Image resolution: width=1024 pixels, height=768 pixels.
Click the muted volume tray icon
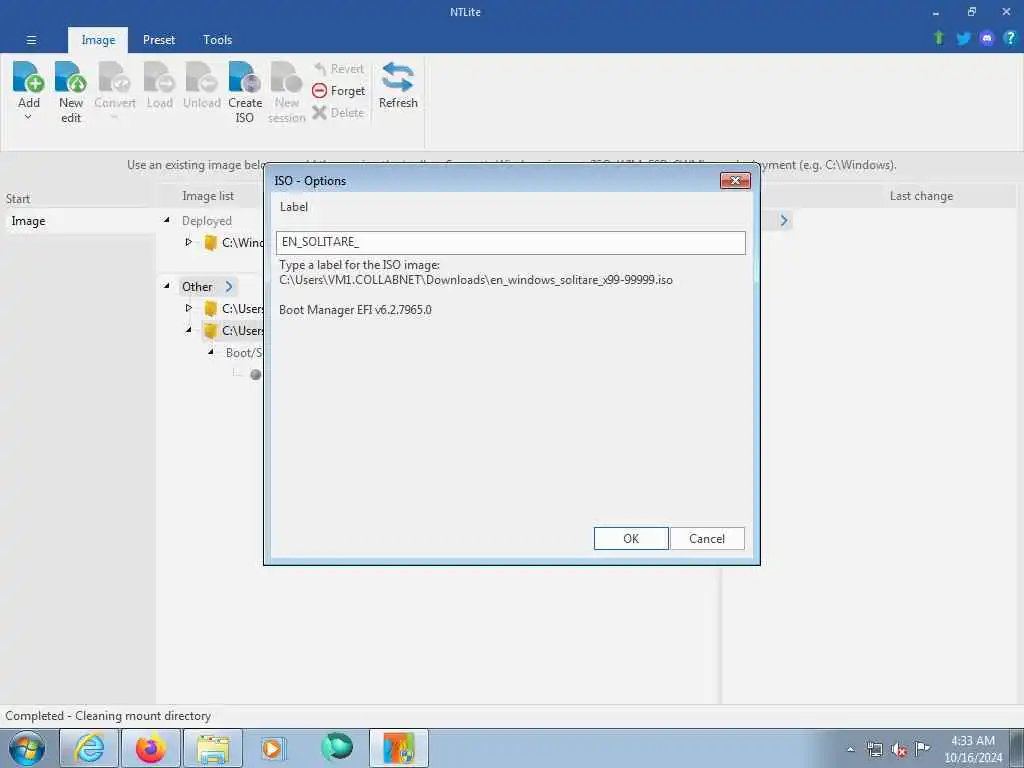coord(899,750)
